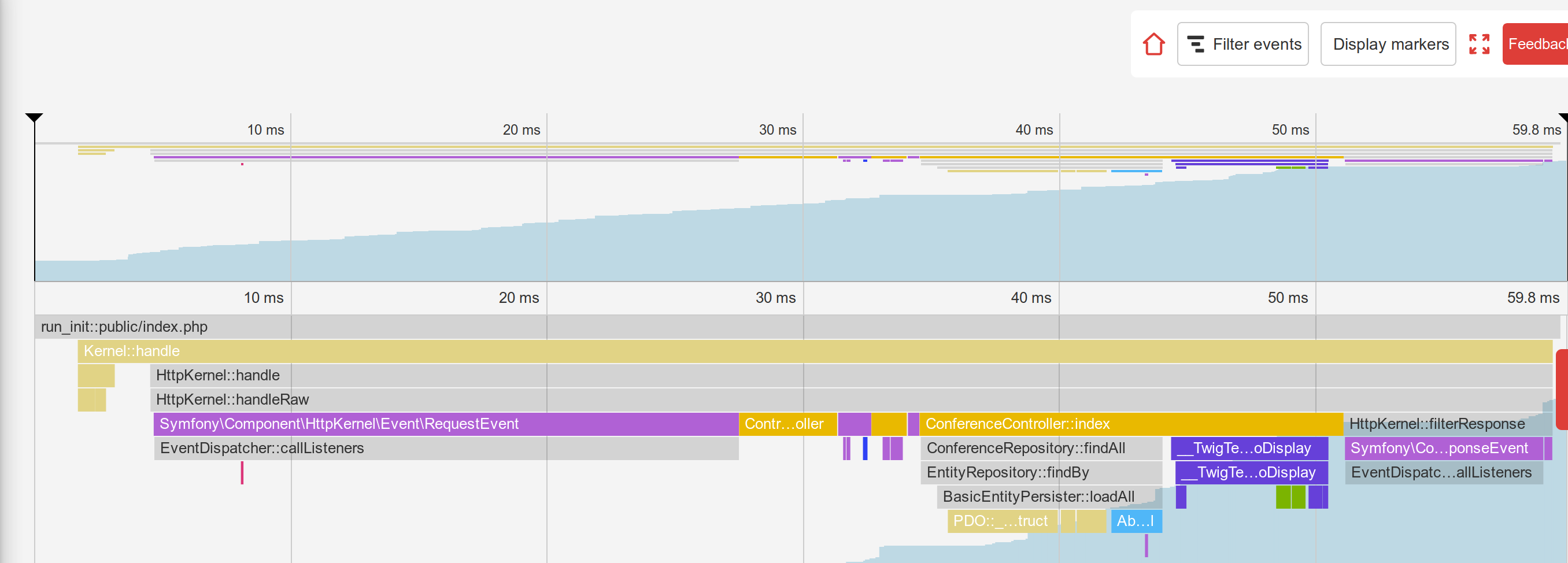The width and height of the screenshot is (1568, 563).
Task: Click the fullscreen expand arrows icon
Action: point(1479,43)
